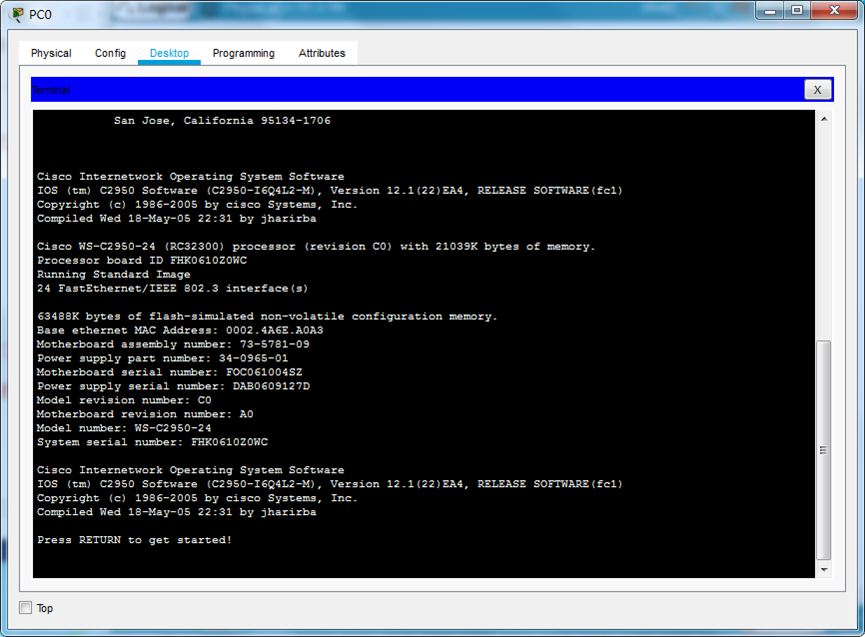The height and width of the screenshot is (637, 865).
Task: Click 'Model revision number: C0' line
Action: pos(124,400)
